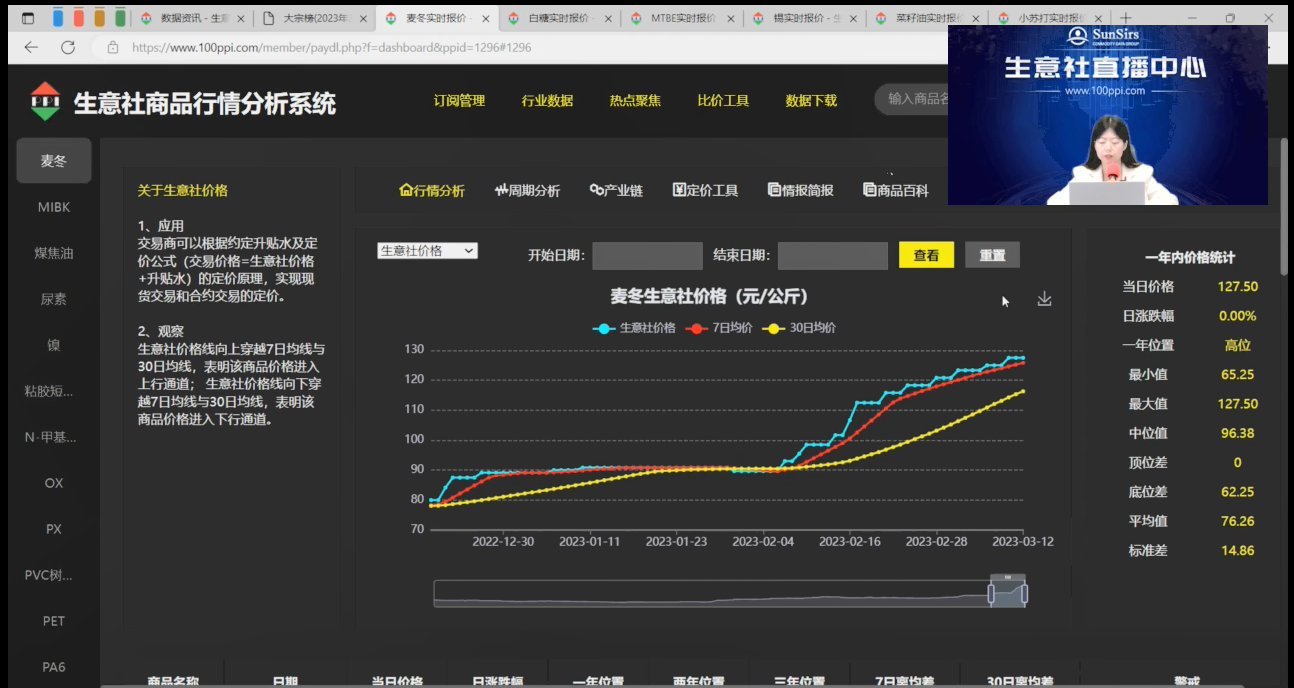Viewport: 1294px width, 688px height.
Task: Select PX in the commodity sidebar
Action: click(x=54, y=529)
